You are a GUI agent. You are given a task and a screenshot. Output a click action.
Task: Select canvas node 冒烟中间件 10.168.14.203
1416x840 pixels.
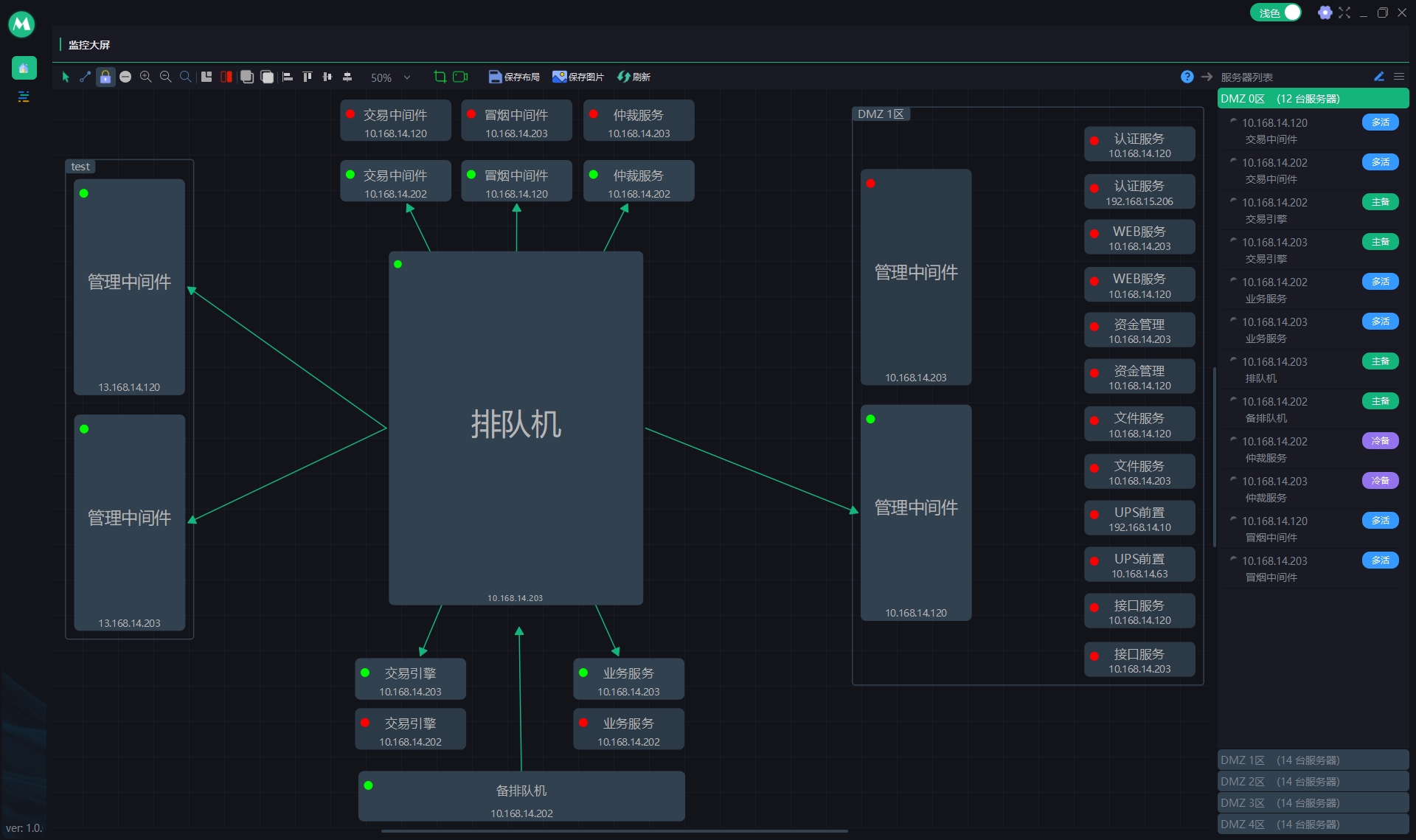point(516,120)
